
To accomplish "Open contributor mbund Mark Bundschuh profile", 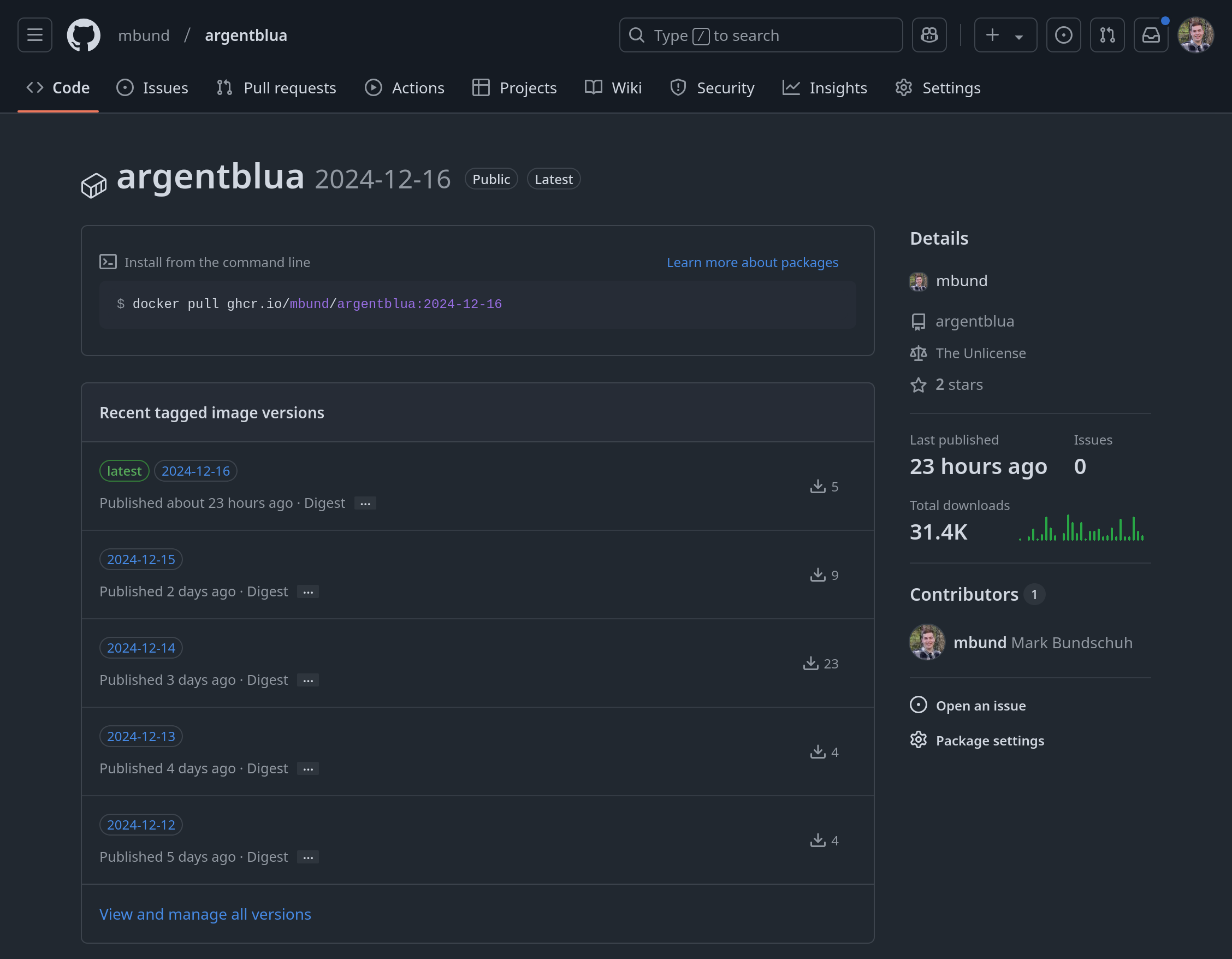I will tap(1043, 643).
